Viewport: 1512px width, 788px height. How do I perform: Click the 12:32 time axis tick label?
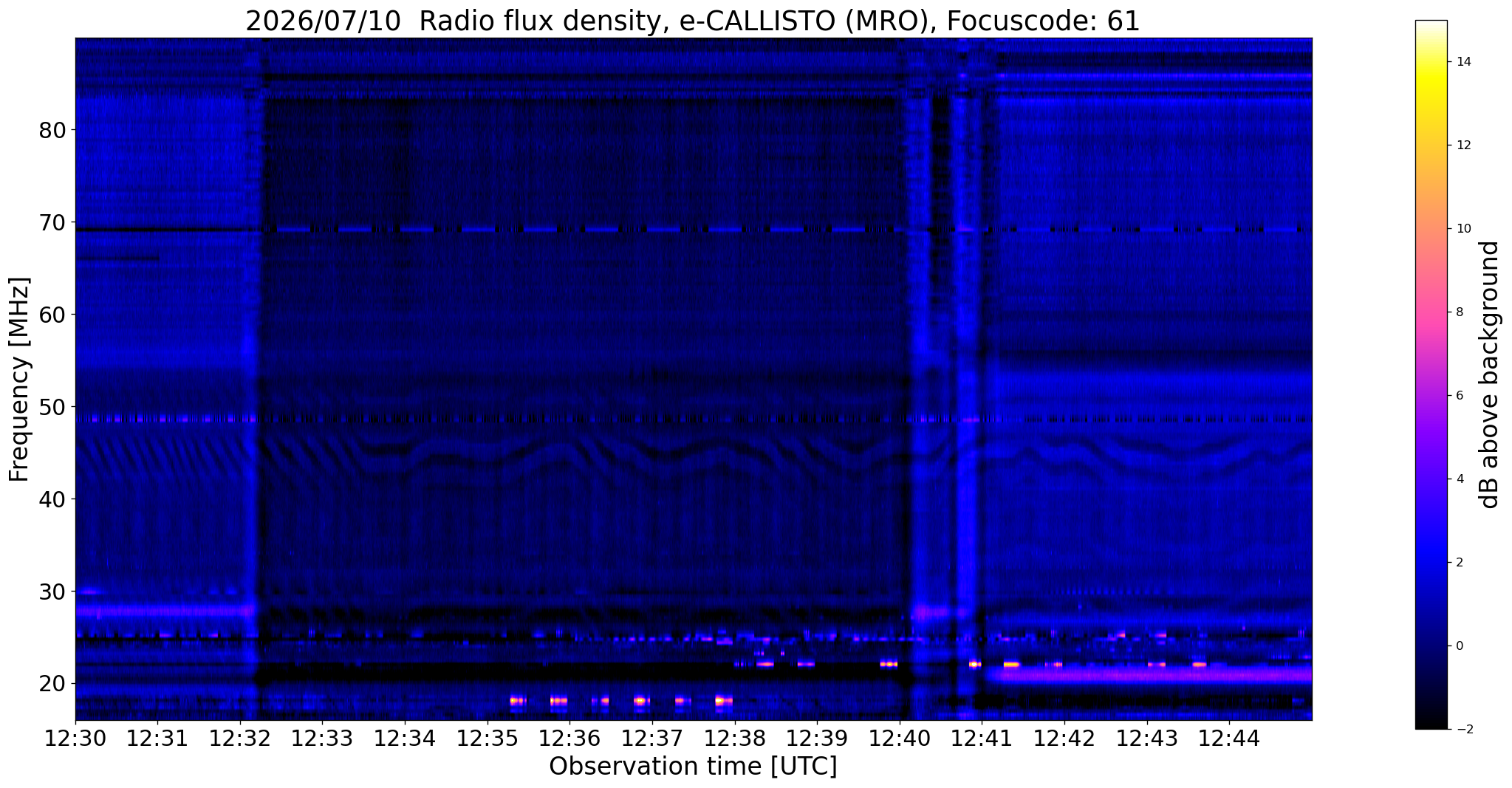(x=240, y=739)
